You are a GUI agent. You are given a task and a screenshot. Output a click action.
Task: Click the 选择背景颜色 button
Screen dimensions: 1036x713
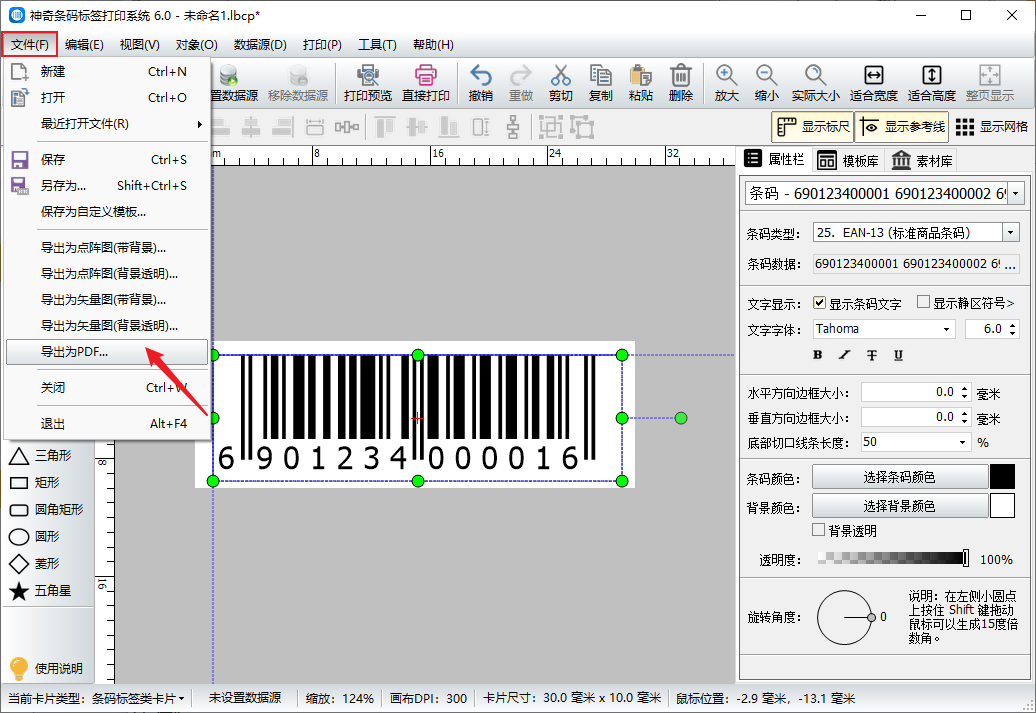899,506
